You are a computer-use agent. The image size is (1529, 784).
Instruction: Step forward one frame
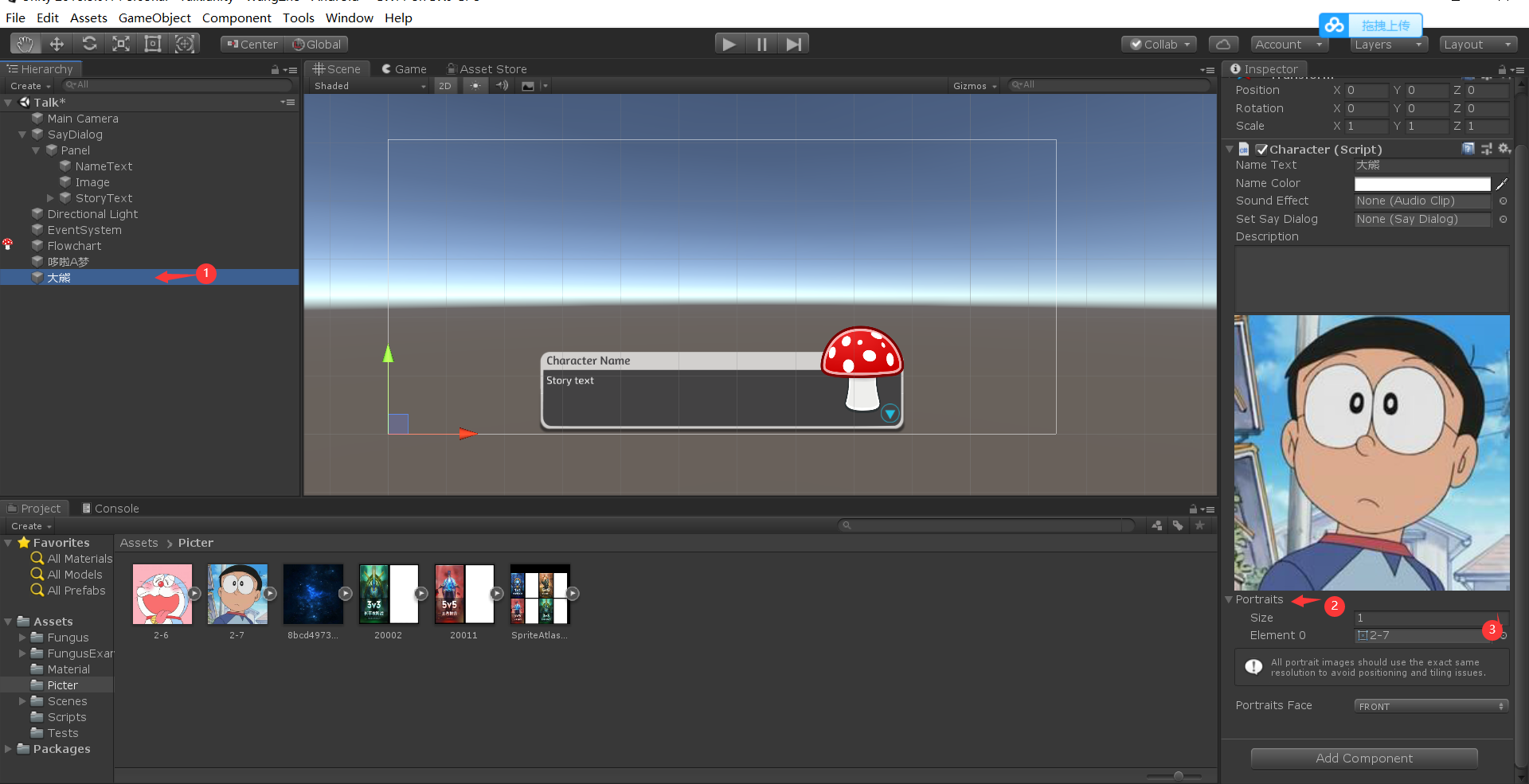point(793,44)
